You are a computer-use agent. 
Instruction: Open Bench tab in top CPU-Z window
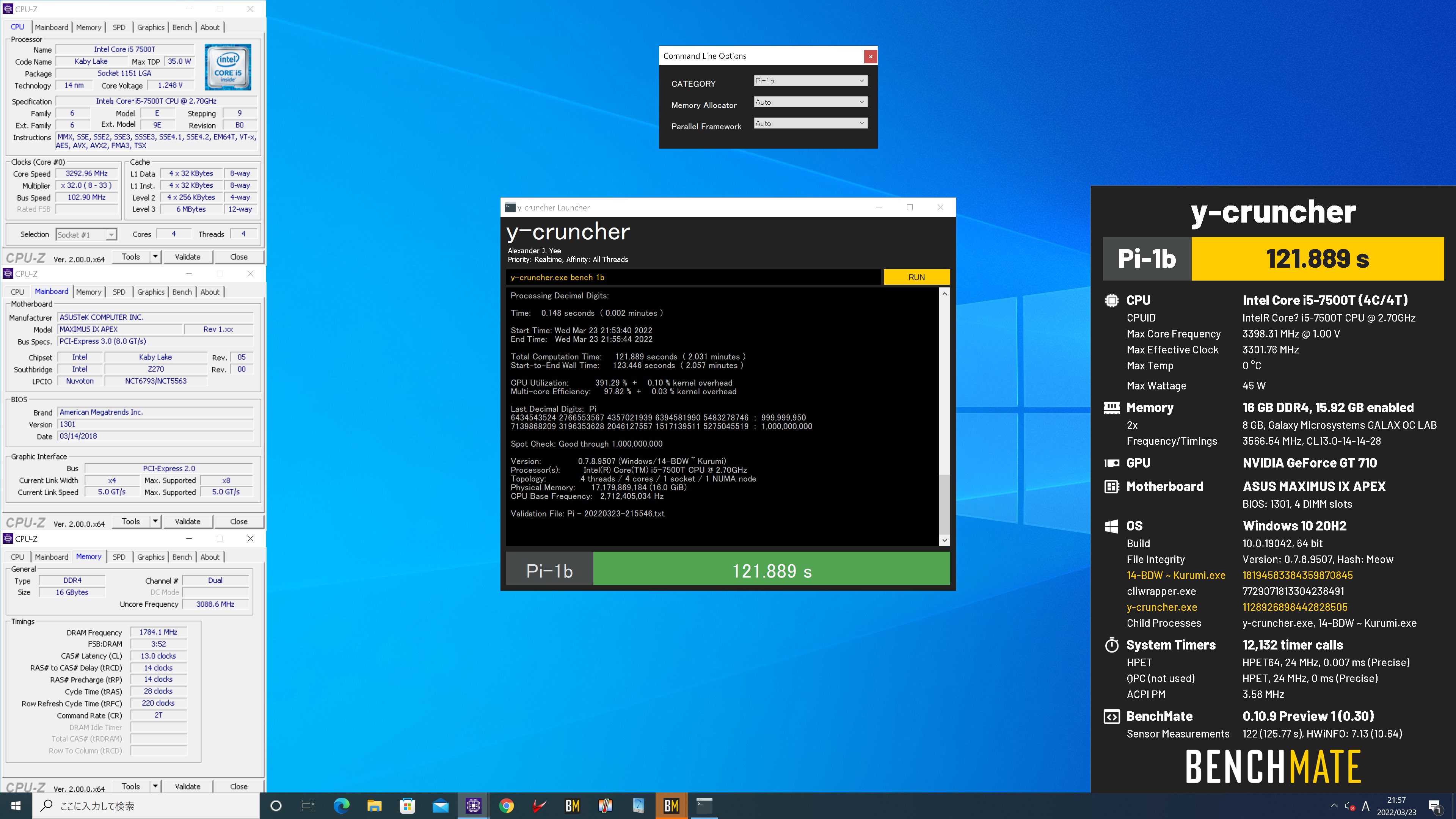(x=182, y=27)
